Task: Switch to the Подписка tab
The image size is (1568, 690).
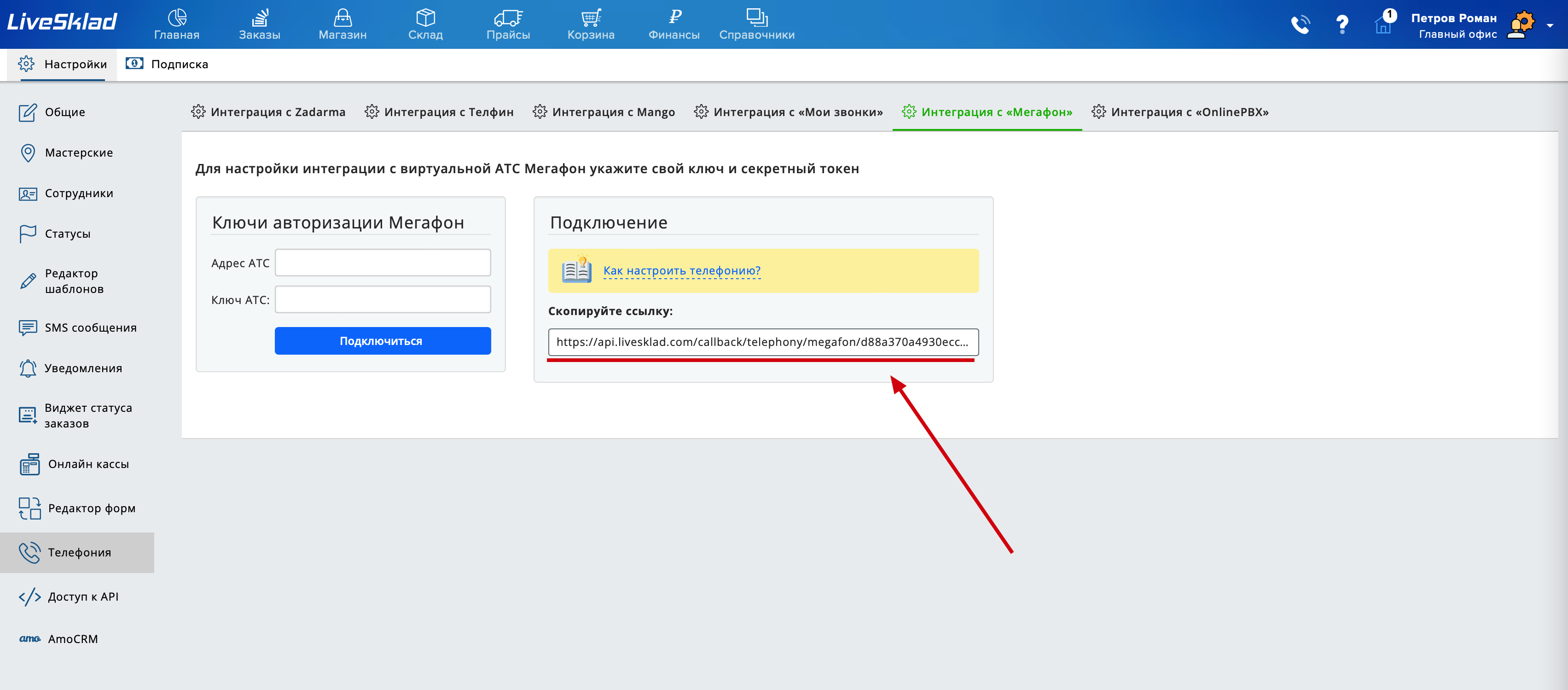Action: (x=167, y=64)
